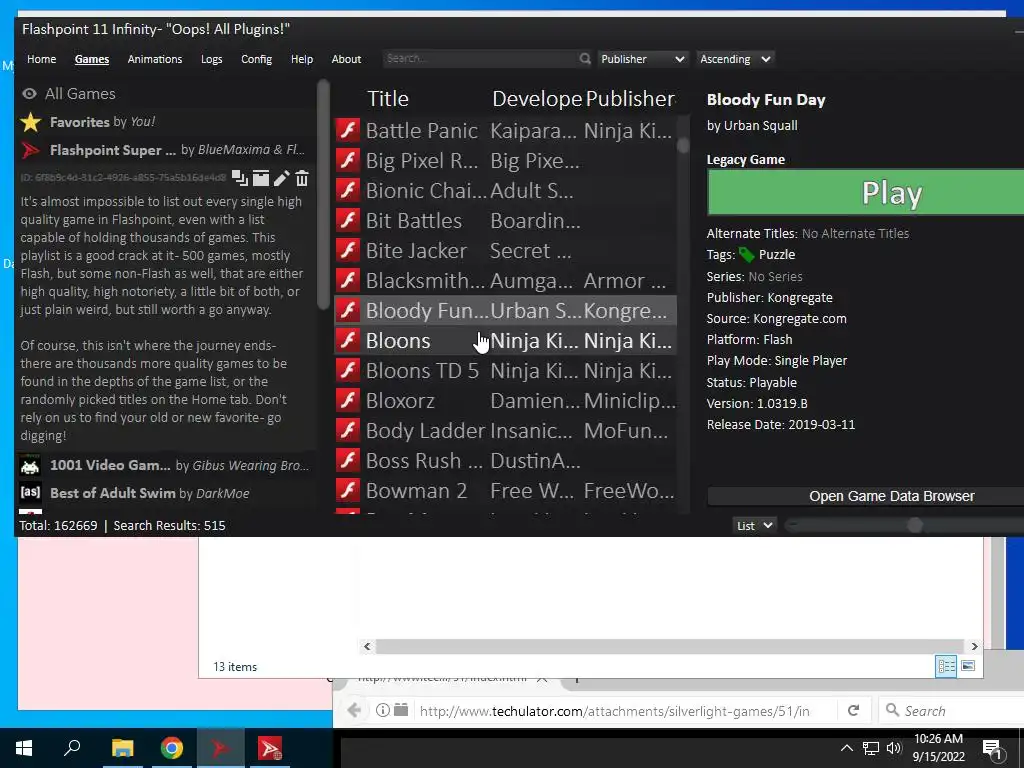The height and width of the screenshot is (768, 1024).
Task: Click the Publisher column header
Action: coord(630,99)
